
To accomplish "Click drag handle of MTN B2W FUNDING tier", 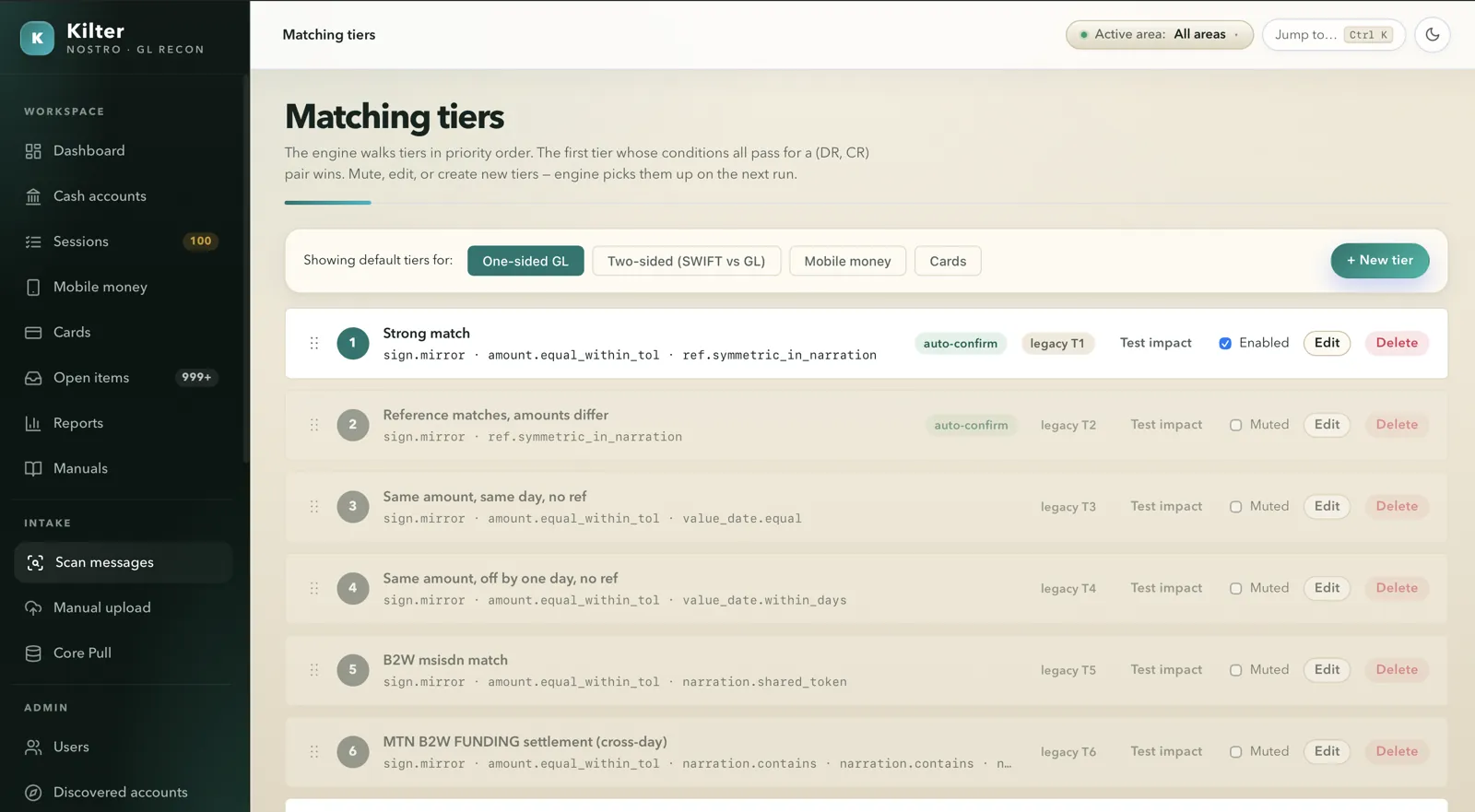I will click(314, 752).
